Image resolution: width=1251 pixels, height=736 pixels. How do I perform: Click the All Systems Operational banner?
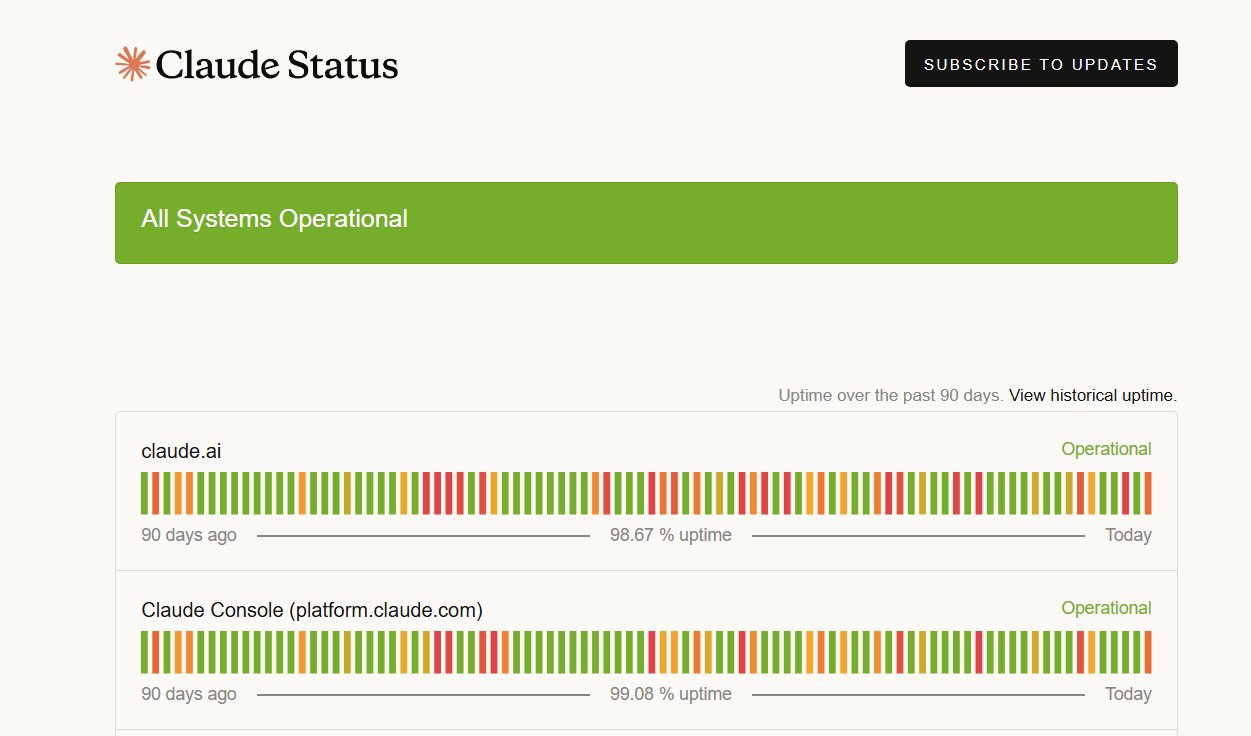tap(646, 223)
